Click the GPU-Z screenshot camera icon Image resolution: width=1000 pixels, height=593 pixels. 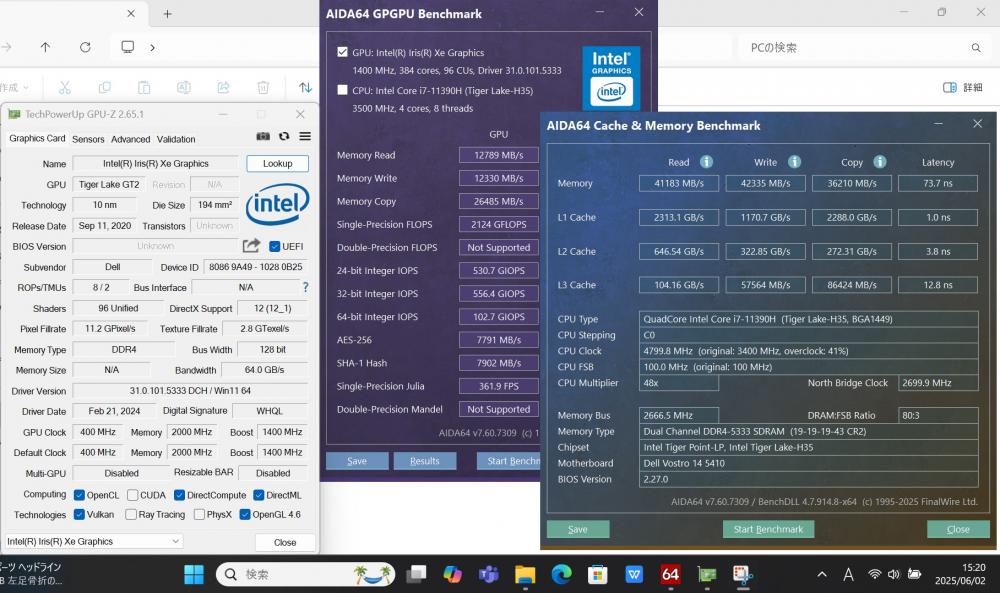coord(263,136)
